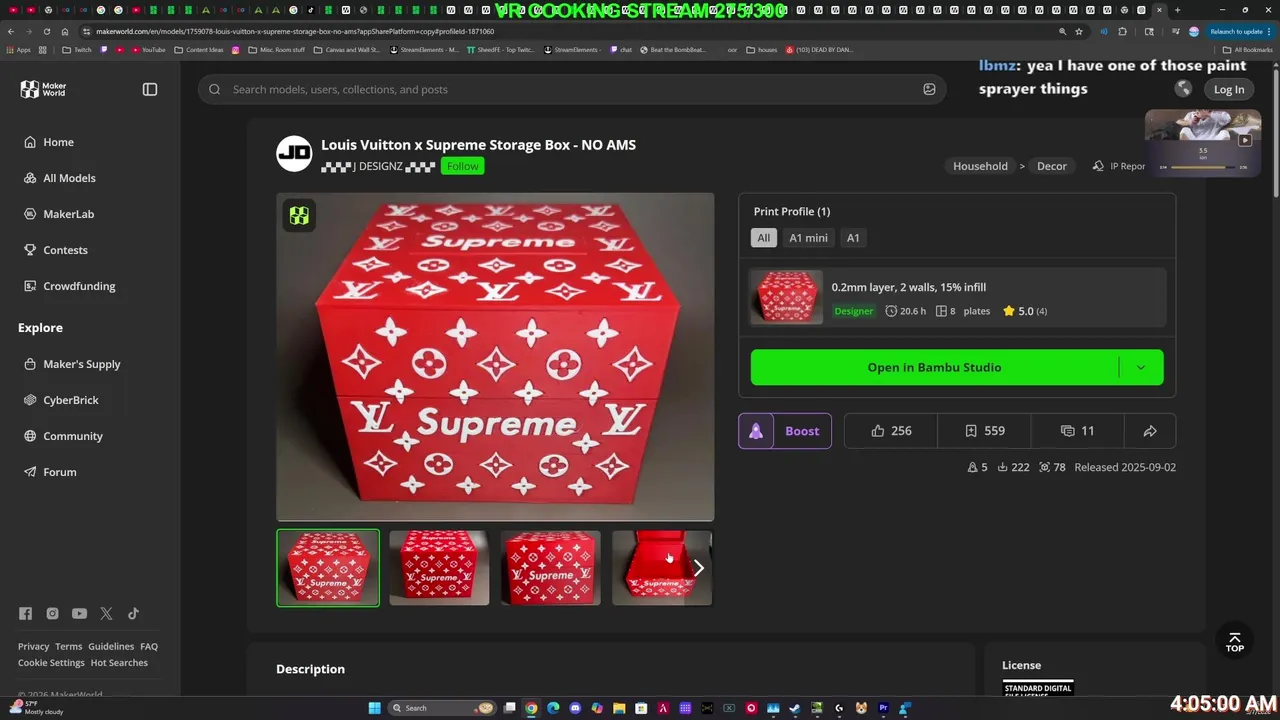The width and height of the screenshot is (1280, 720).
Task: Click the multicolor badge on main image
Action: pos(299,215)
